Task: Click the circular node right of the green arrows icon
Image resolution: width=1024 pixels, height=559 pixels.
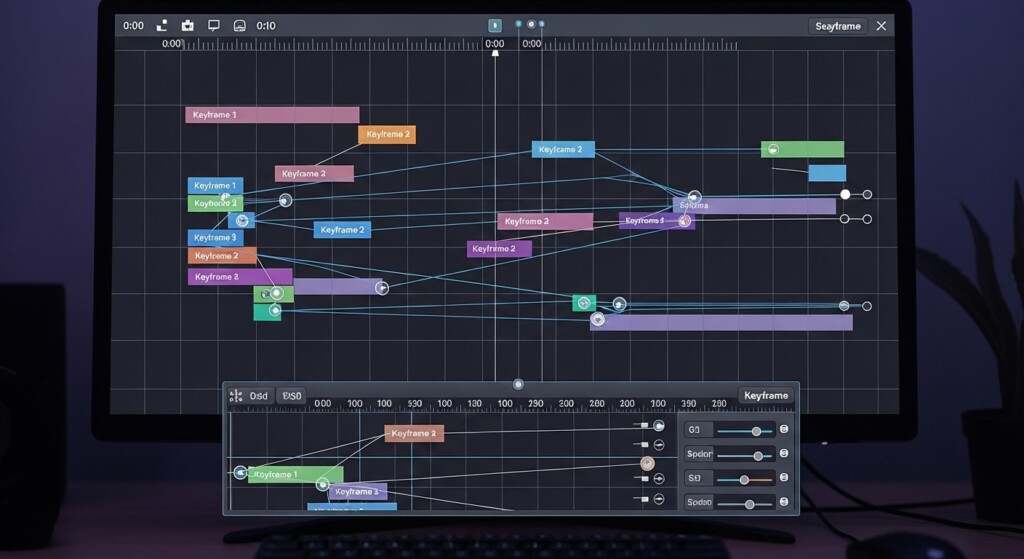Action: 619,304
